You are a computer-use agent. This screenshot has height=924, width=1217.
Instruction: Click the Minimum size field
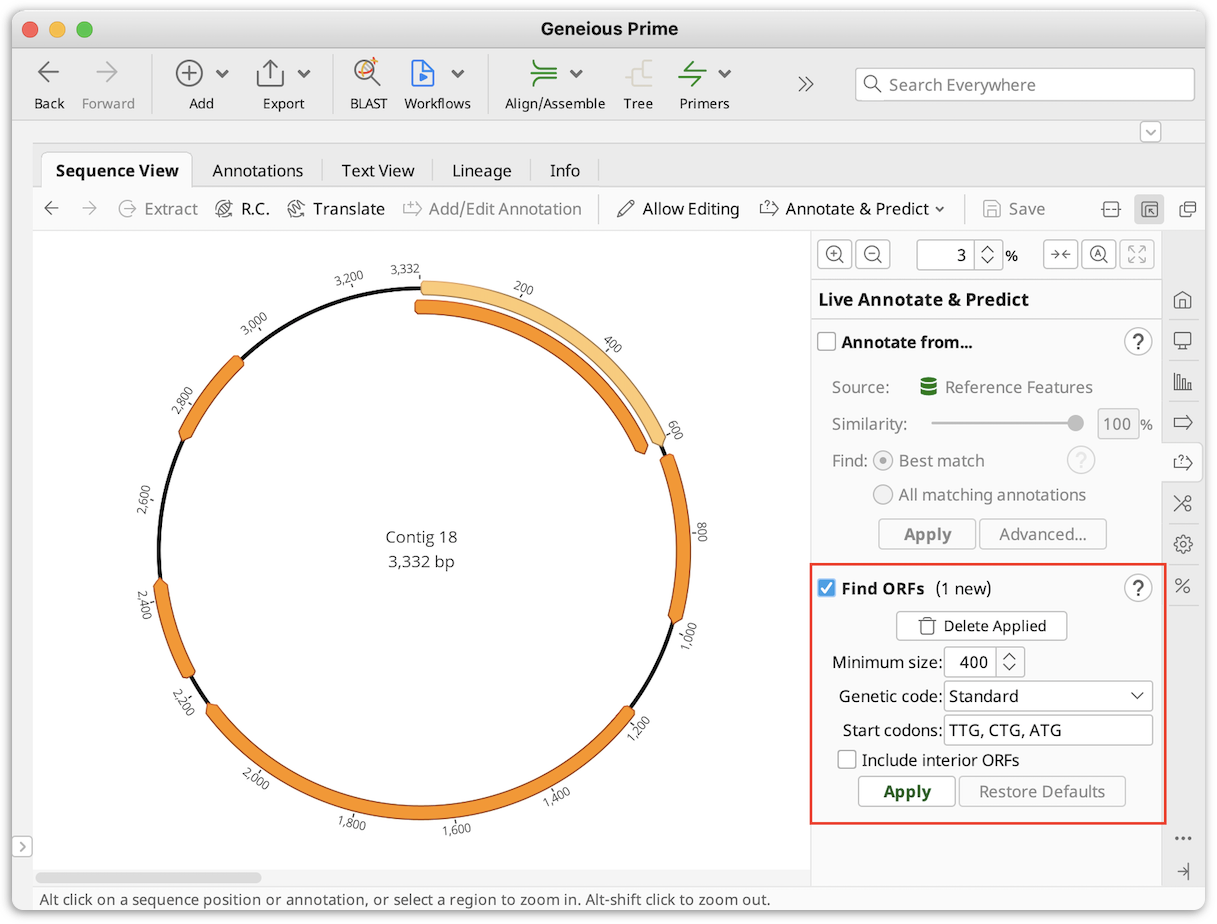971,662
